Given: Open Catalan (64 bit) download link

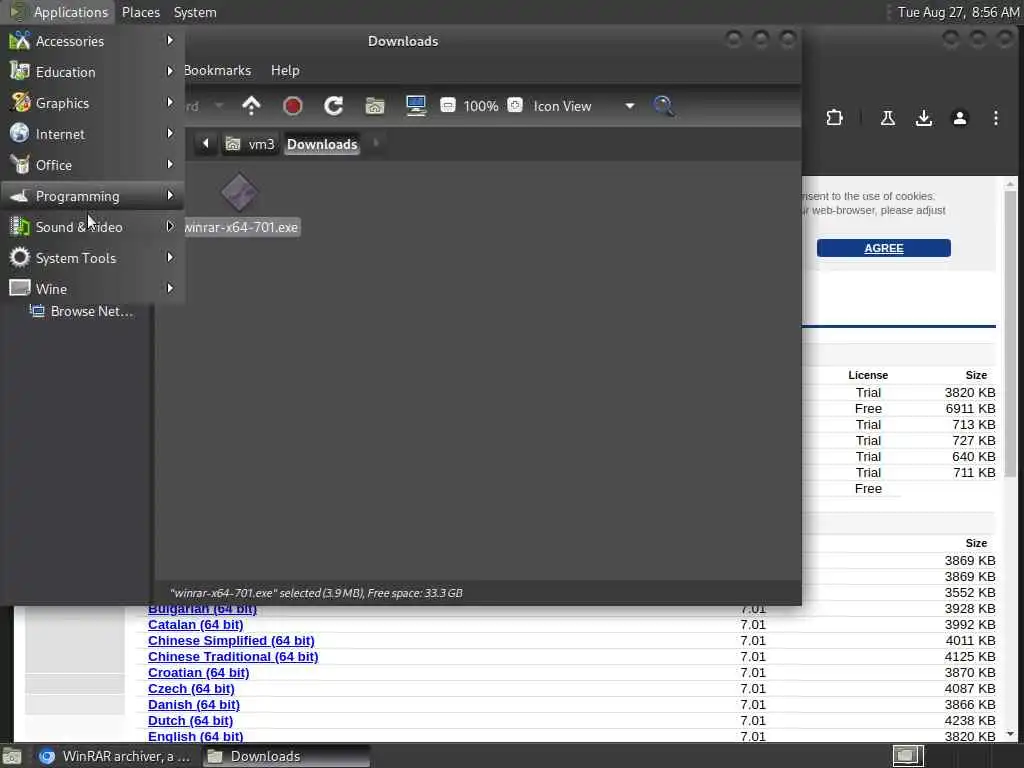Looking at the screenshot, I should coord(195,625).
